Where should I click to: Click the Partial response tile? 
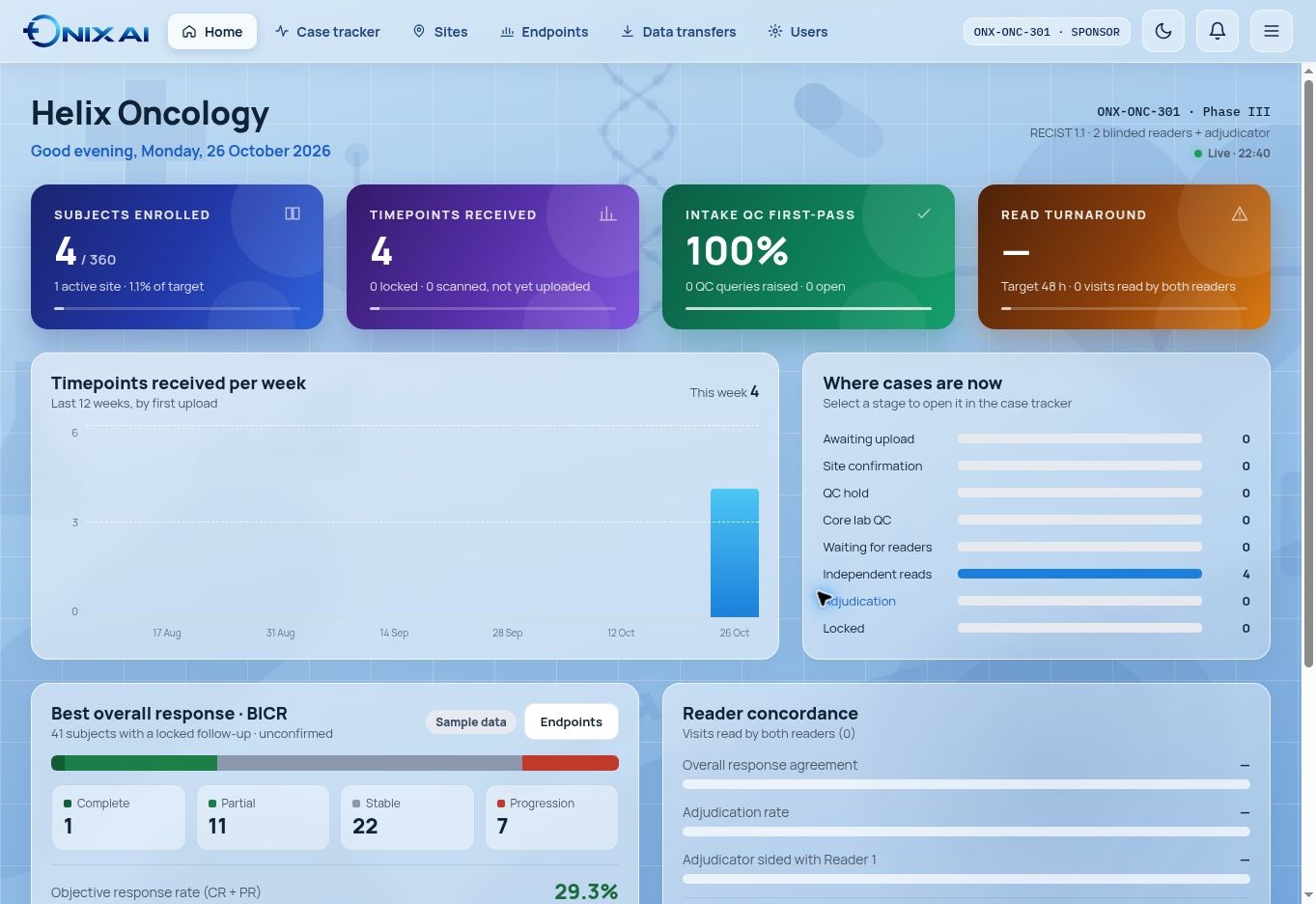(x=263, y=817)
